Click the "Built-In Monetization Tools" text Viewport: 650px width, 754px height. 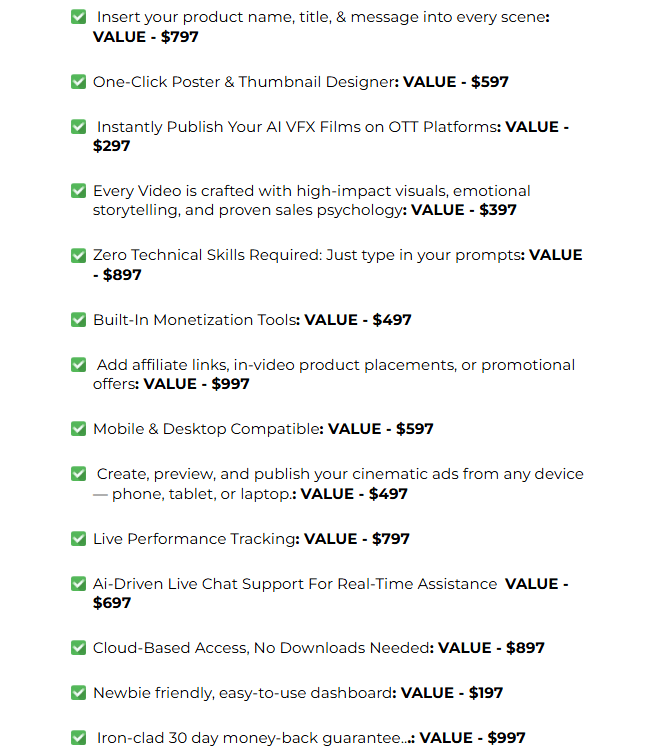(x=194, y=320)
